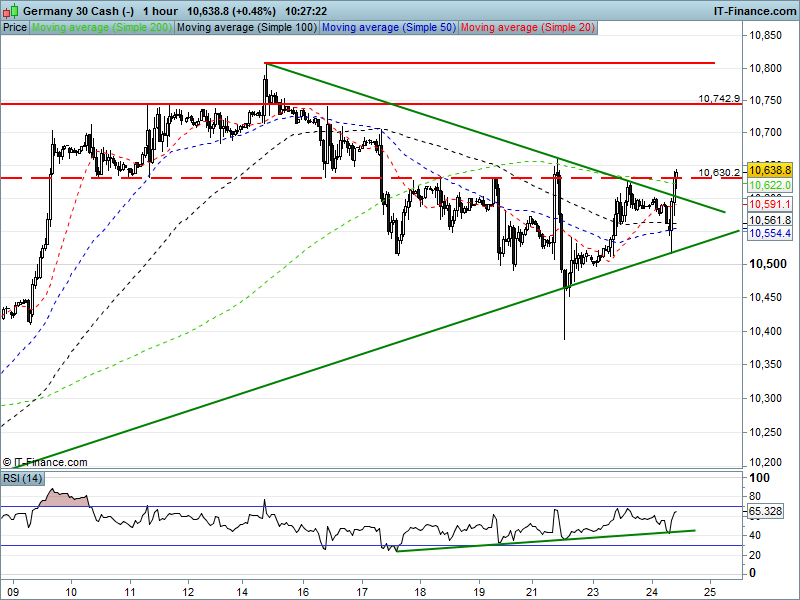Click the 65.328 RSI value tag
Screen dimensions: 800x600
[x=765, y=511]
